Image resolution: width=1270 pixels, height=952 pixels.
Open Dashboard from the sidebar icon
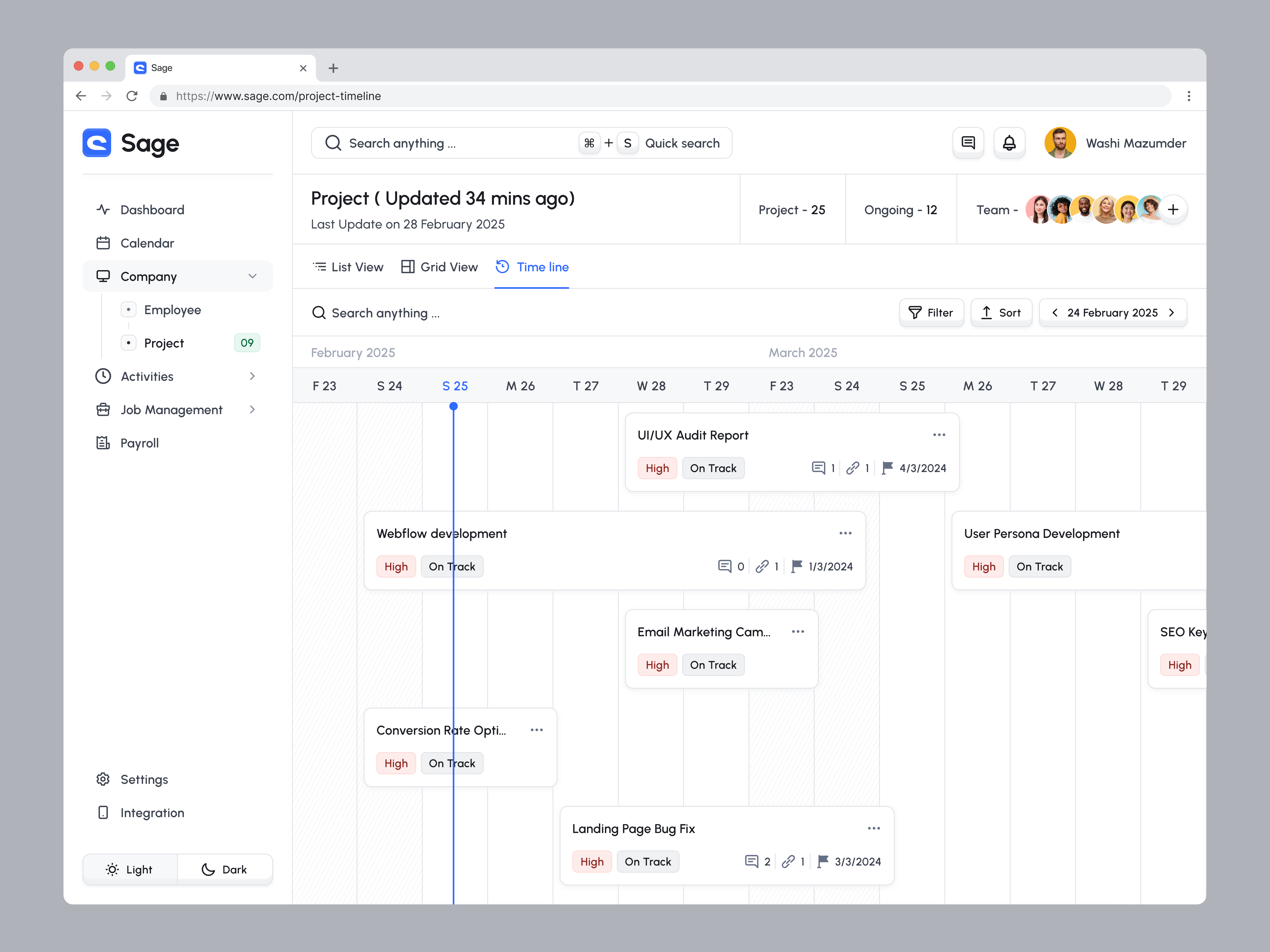[103, 209]
